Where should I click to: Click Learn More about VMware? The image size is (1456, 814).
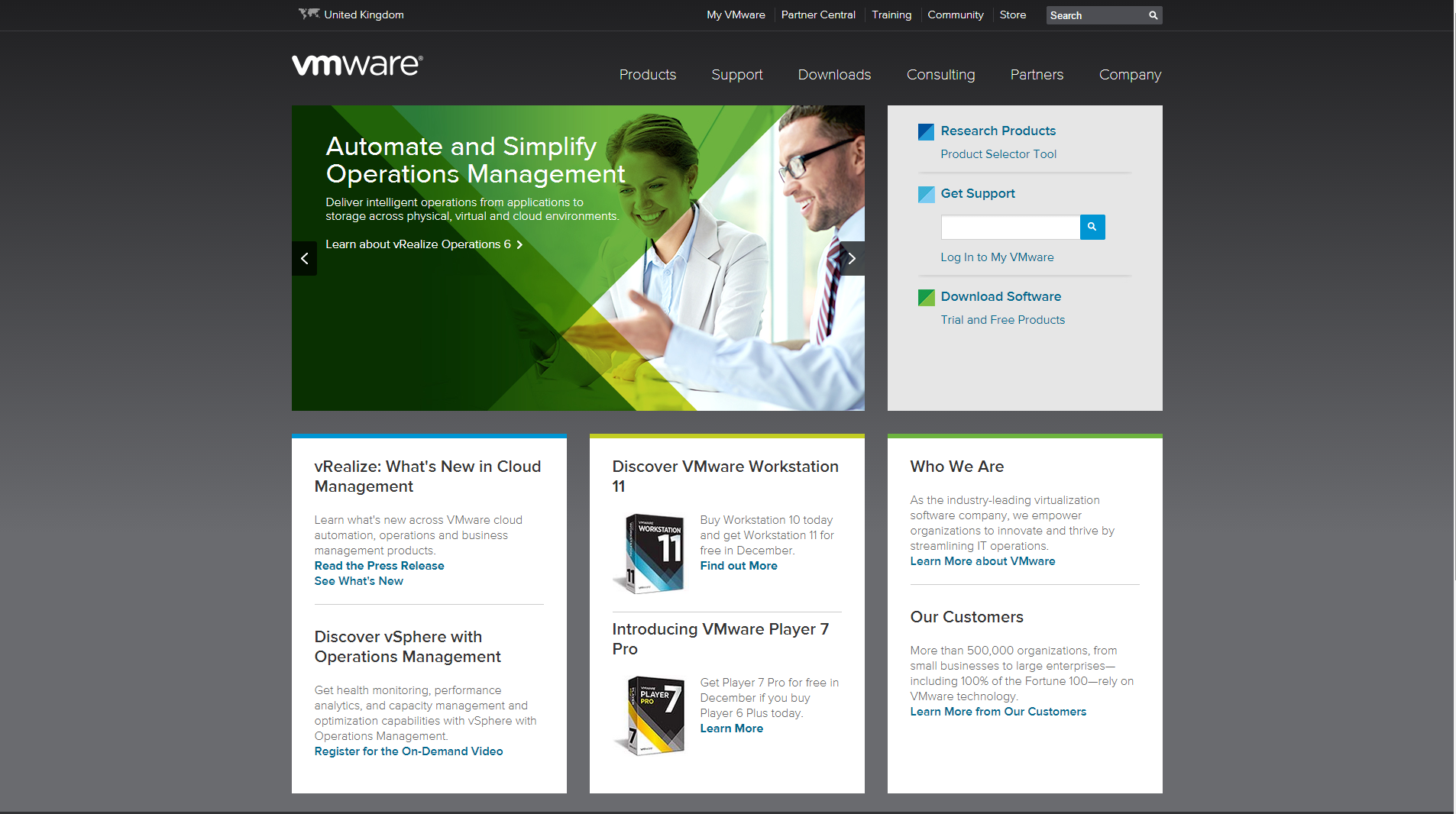[x=982, y=561]
